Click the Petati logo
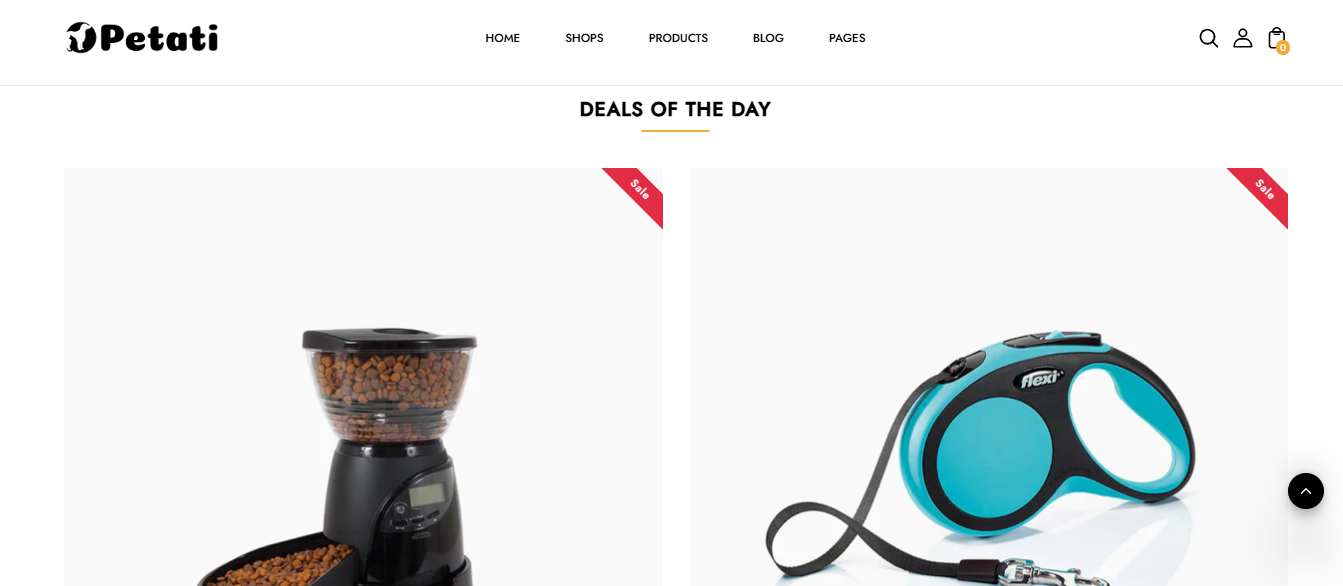1343x586 pixels. pos(142,38)
